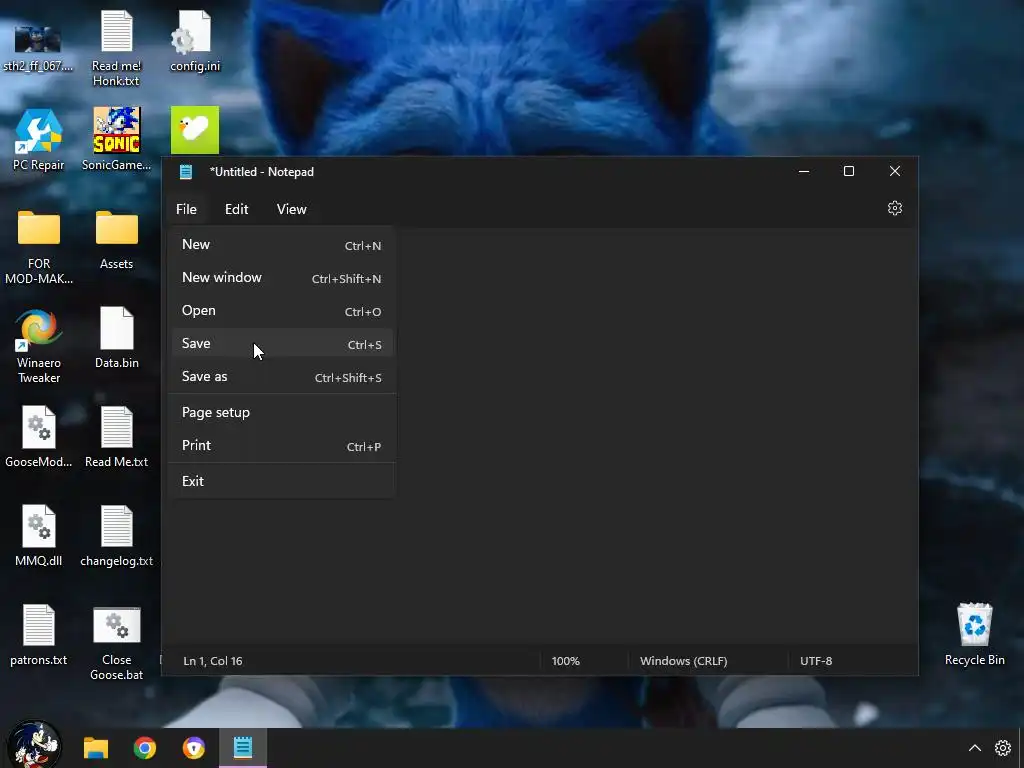Select Read me! Honk.txt desktop file
1024x768 pixels.
[x=116, y=48]
